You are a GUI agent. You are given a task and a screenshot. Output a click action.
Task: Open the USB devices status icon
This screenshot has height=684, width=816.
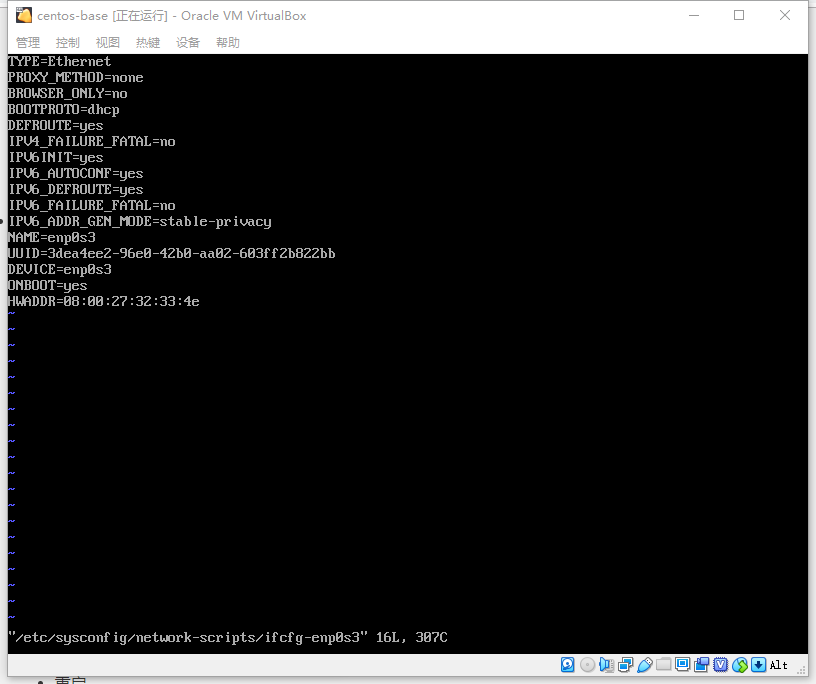[644, 664]
